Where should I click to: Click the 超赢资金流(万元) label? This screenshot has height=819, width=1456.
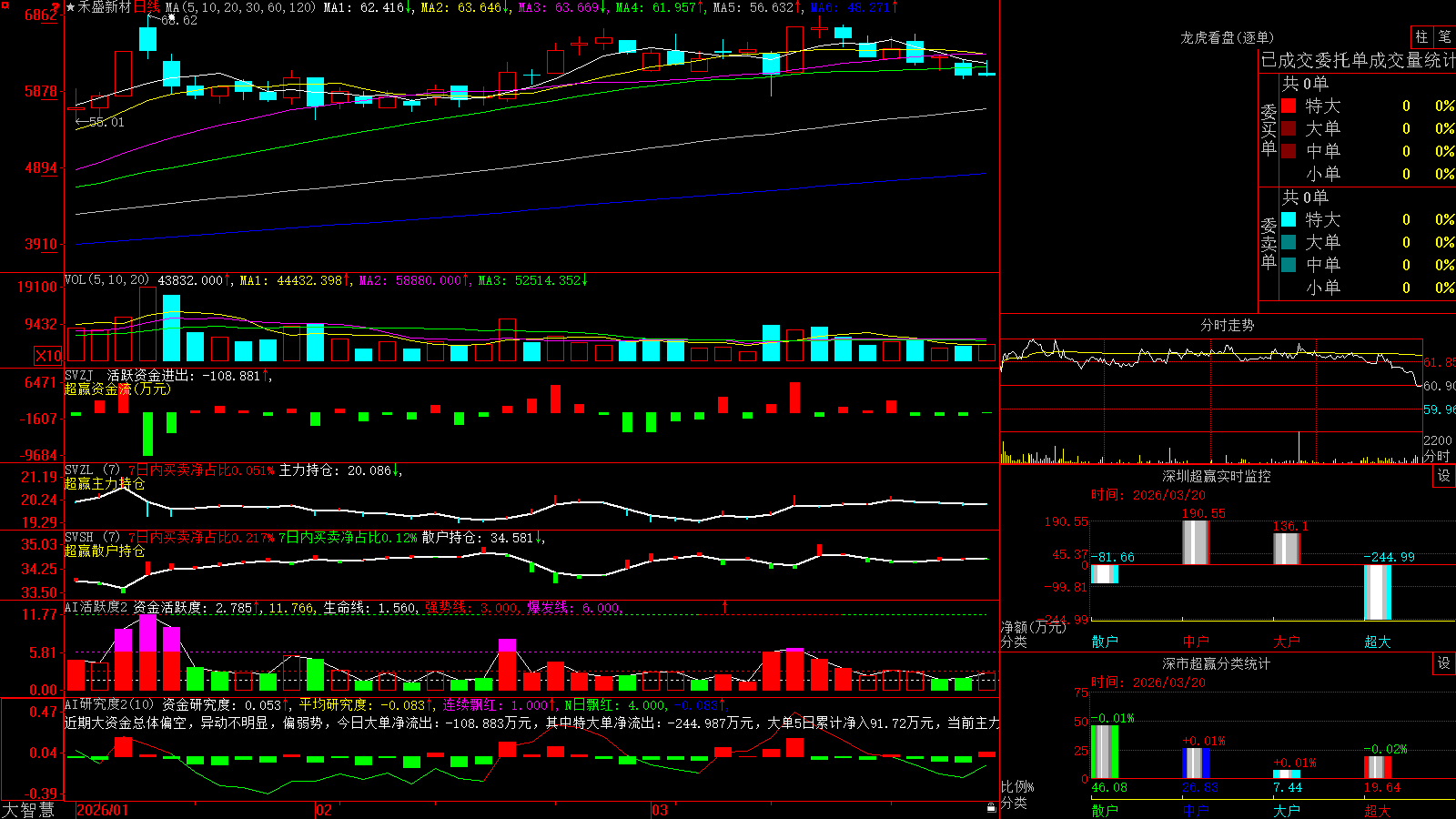pyautogui.click(x=117, y=389)
